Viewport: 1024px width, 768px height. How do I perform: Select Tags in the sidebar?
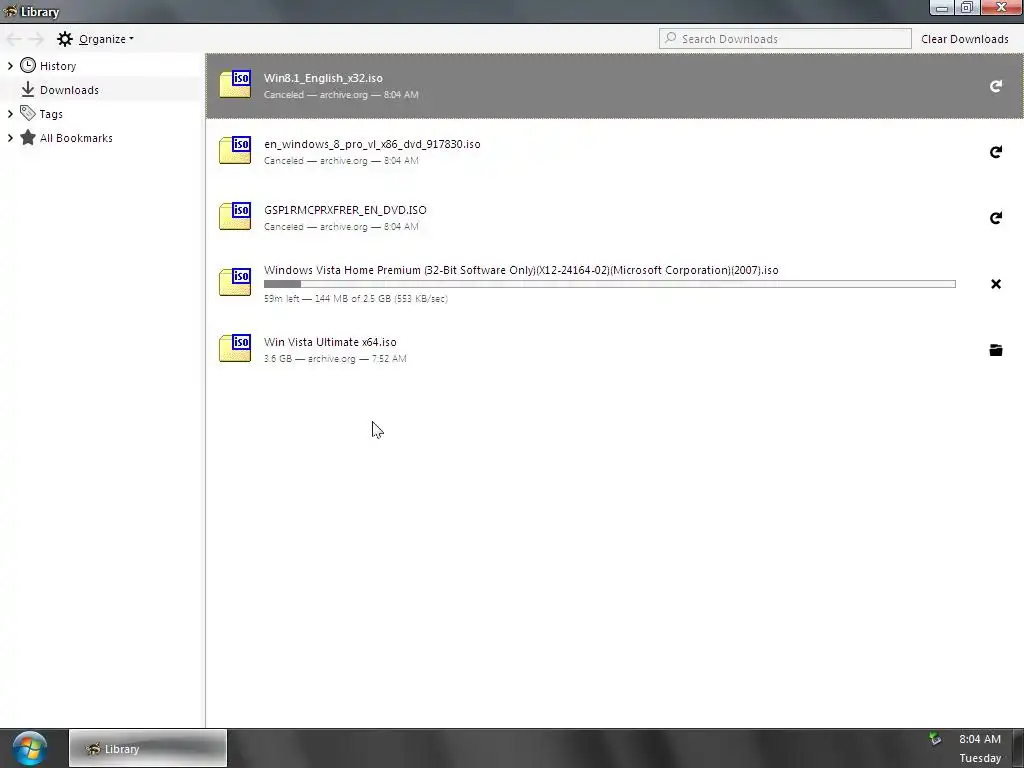(x=51, y=114)
